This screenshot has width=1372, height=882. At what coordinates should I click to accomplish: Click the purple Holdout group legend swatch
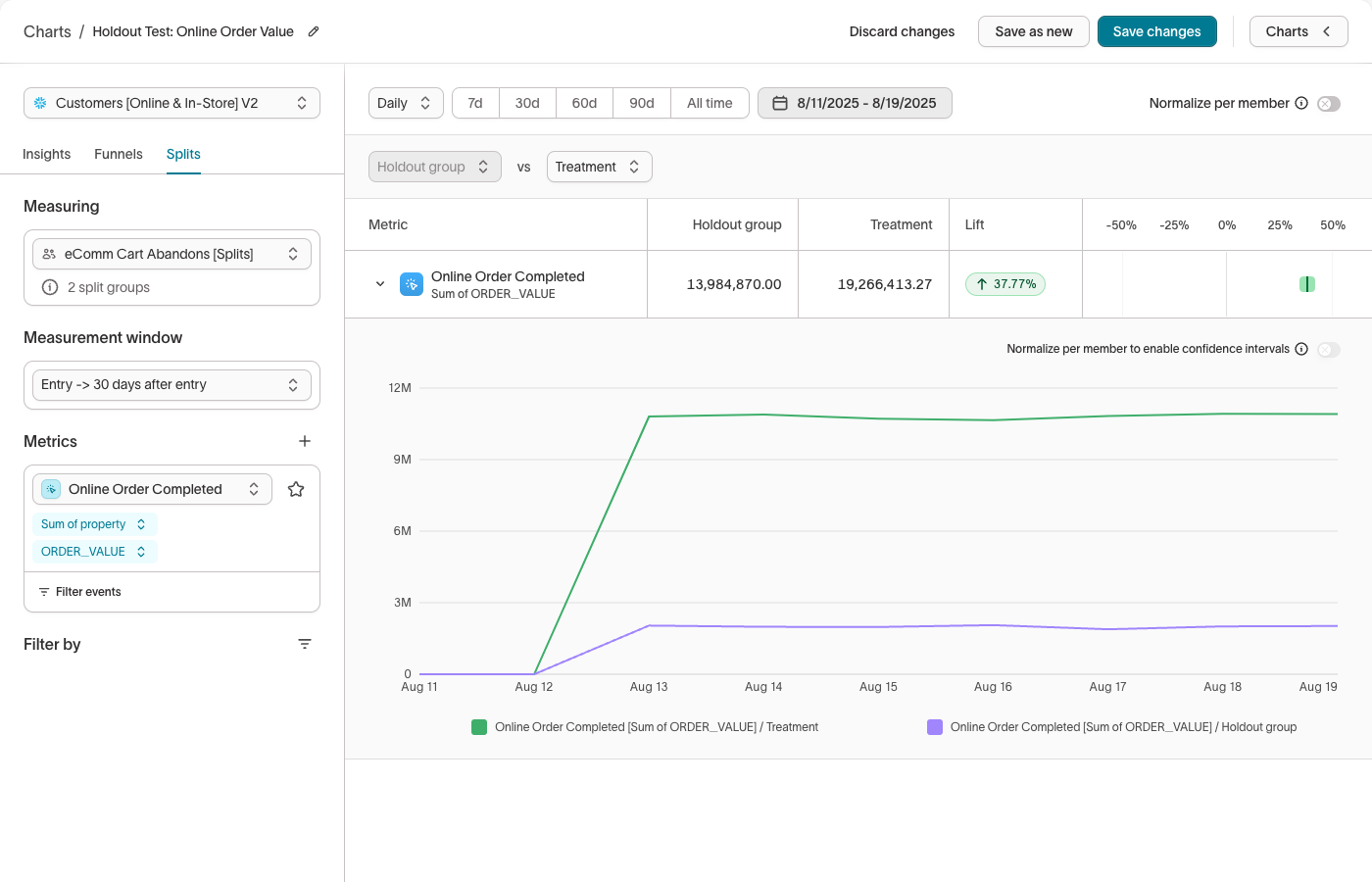pos(935,727)
